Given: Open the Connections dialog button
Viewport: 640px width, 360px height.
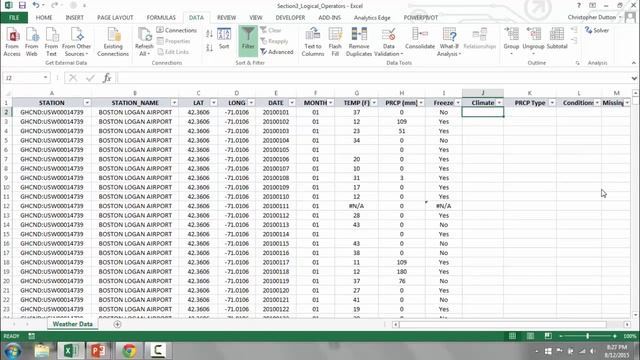Looking at the screenshot, I should click(177, 30).
